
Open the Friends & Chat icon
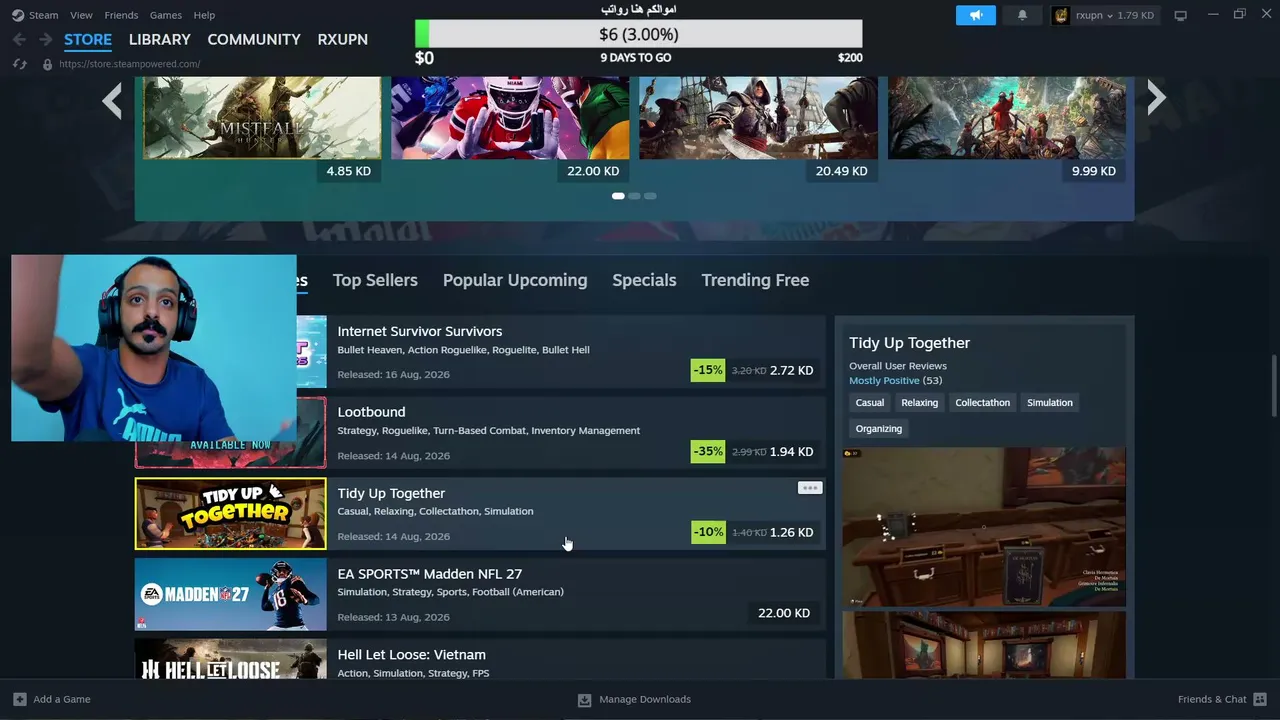pos(1260,699)
